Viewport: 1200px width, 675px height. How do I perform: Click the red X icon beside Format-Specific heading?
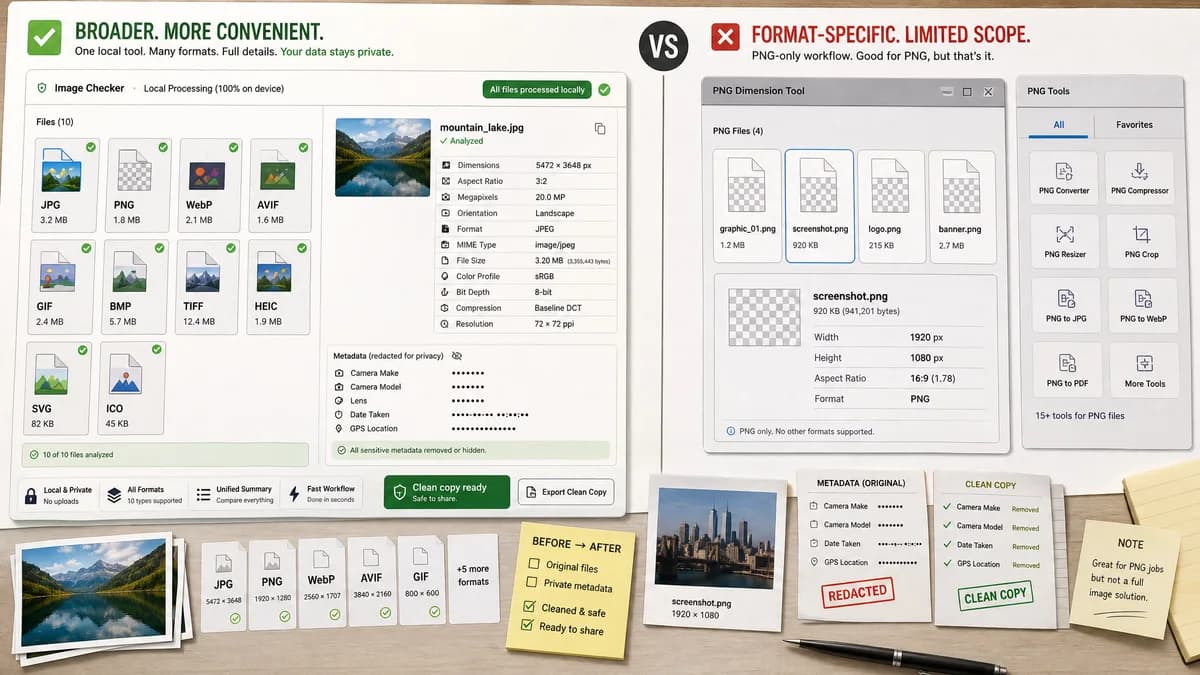(x=725, y=38)
